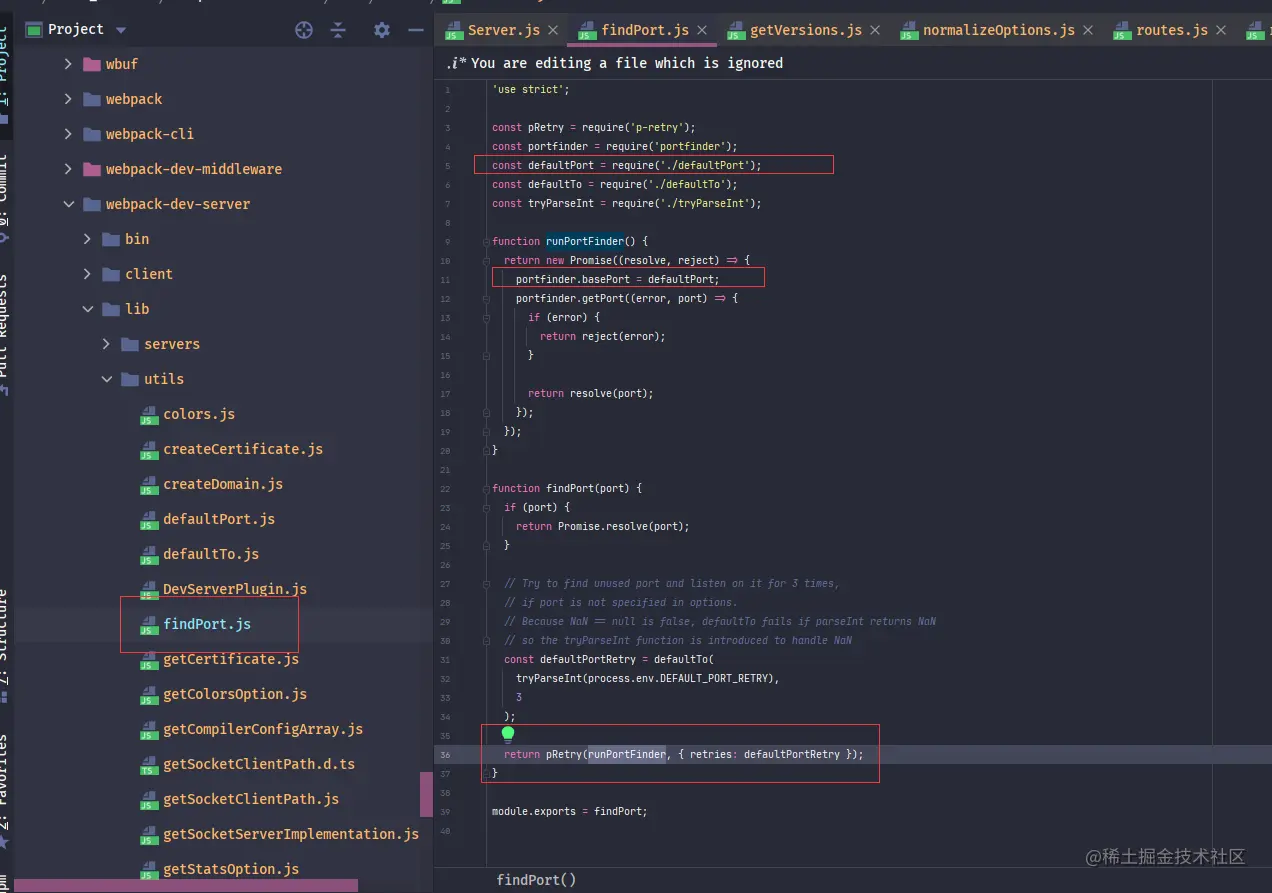Expand the servers folder
This screenshot has height=893, width=1272.
[x=106, y=344]
